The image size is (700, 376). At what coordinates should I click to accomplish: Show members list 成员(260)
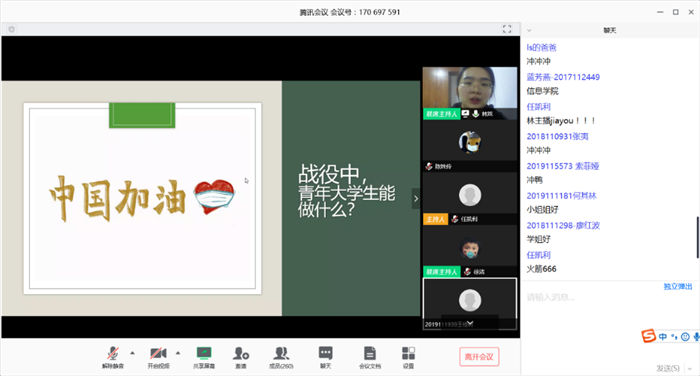[281, 357]
